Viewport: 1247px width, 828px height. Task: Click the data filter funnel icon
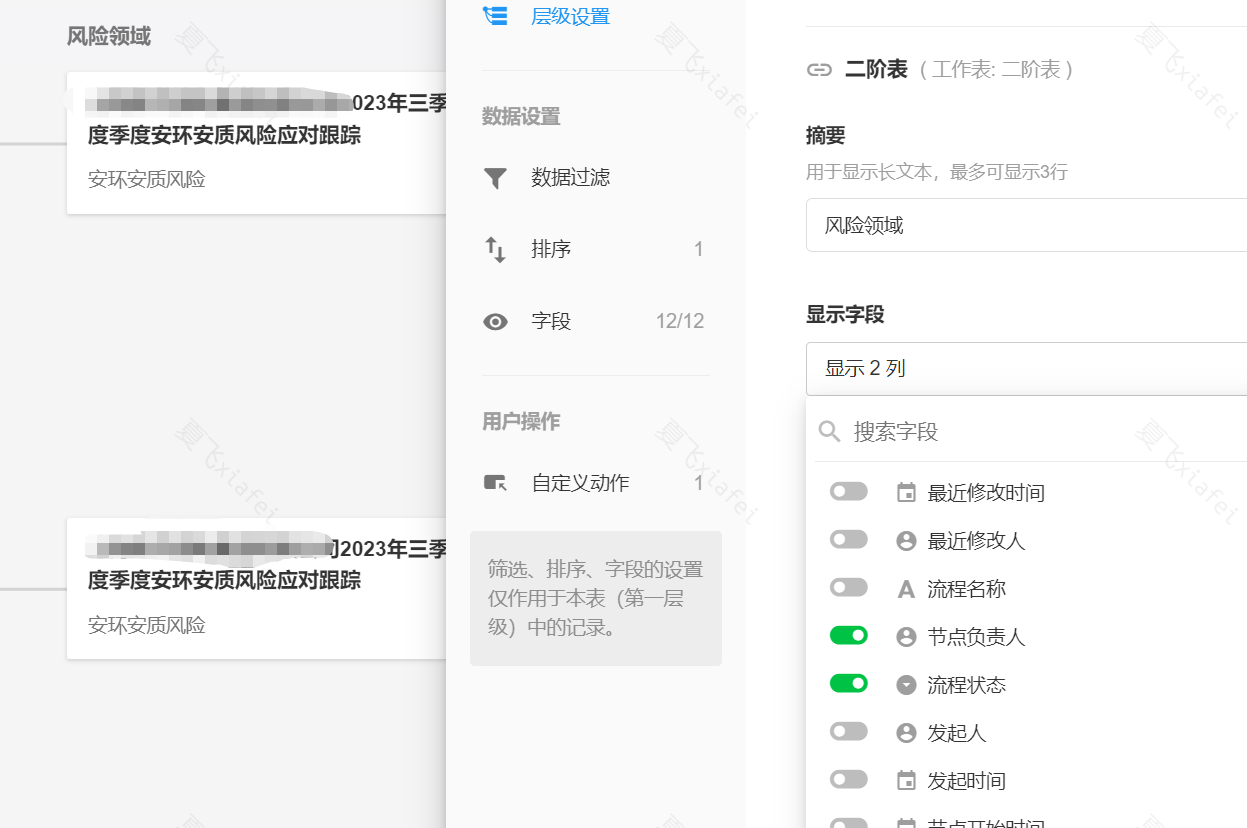[x=495, y=178]
